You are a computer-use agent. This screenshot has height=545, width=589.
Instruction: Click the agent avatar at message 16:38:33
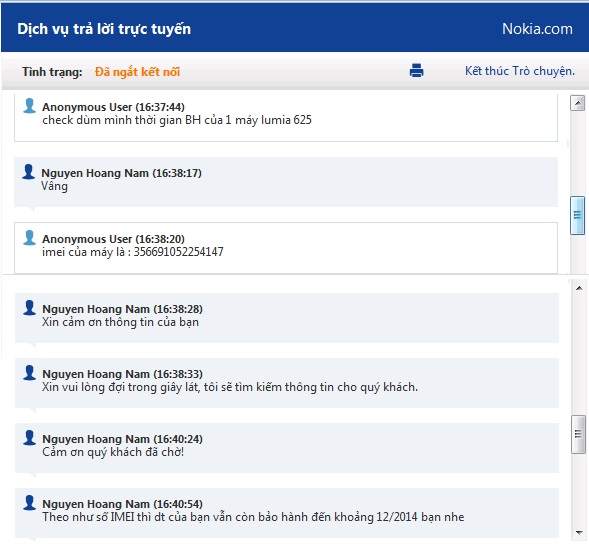(x=29, y=373)
